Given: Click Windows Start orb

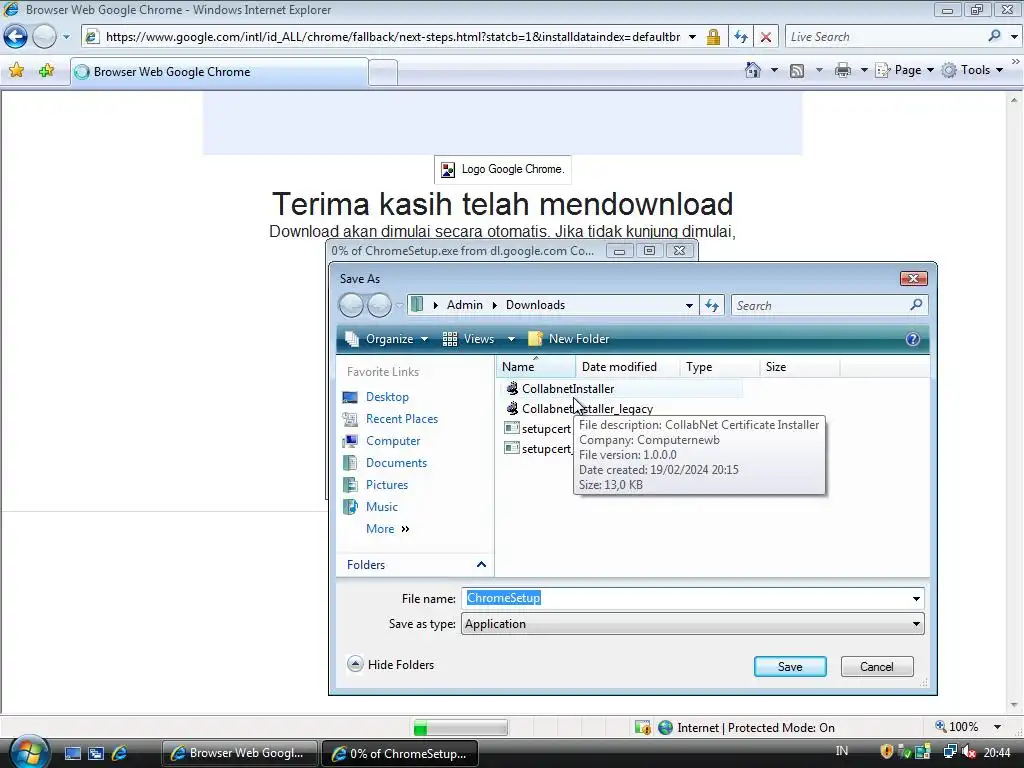Looking at the screenshot, I should coord(27,751).
